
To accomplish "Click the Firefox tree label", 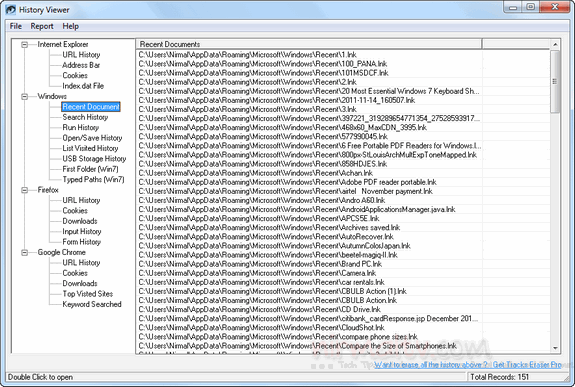I will [x=48, y=190].
